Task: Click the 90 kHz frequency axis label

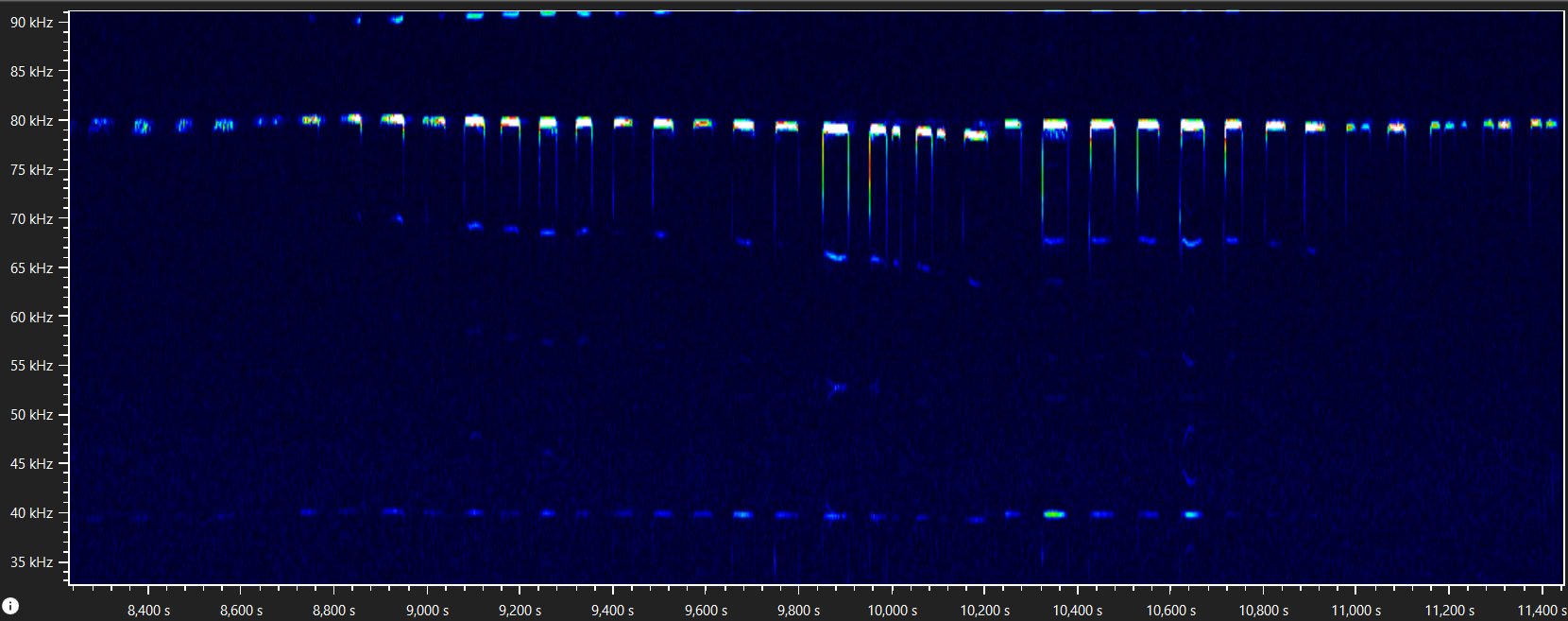Action: [x=31, y=23]
